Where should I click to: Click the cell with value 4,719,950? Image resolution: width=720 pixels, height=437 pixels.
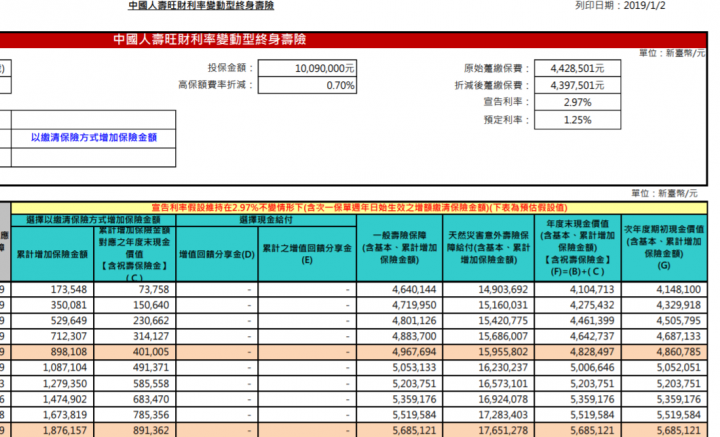pos(399,305)
